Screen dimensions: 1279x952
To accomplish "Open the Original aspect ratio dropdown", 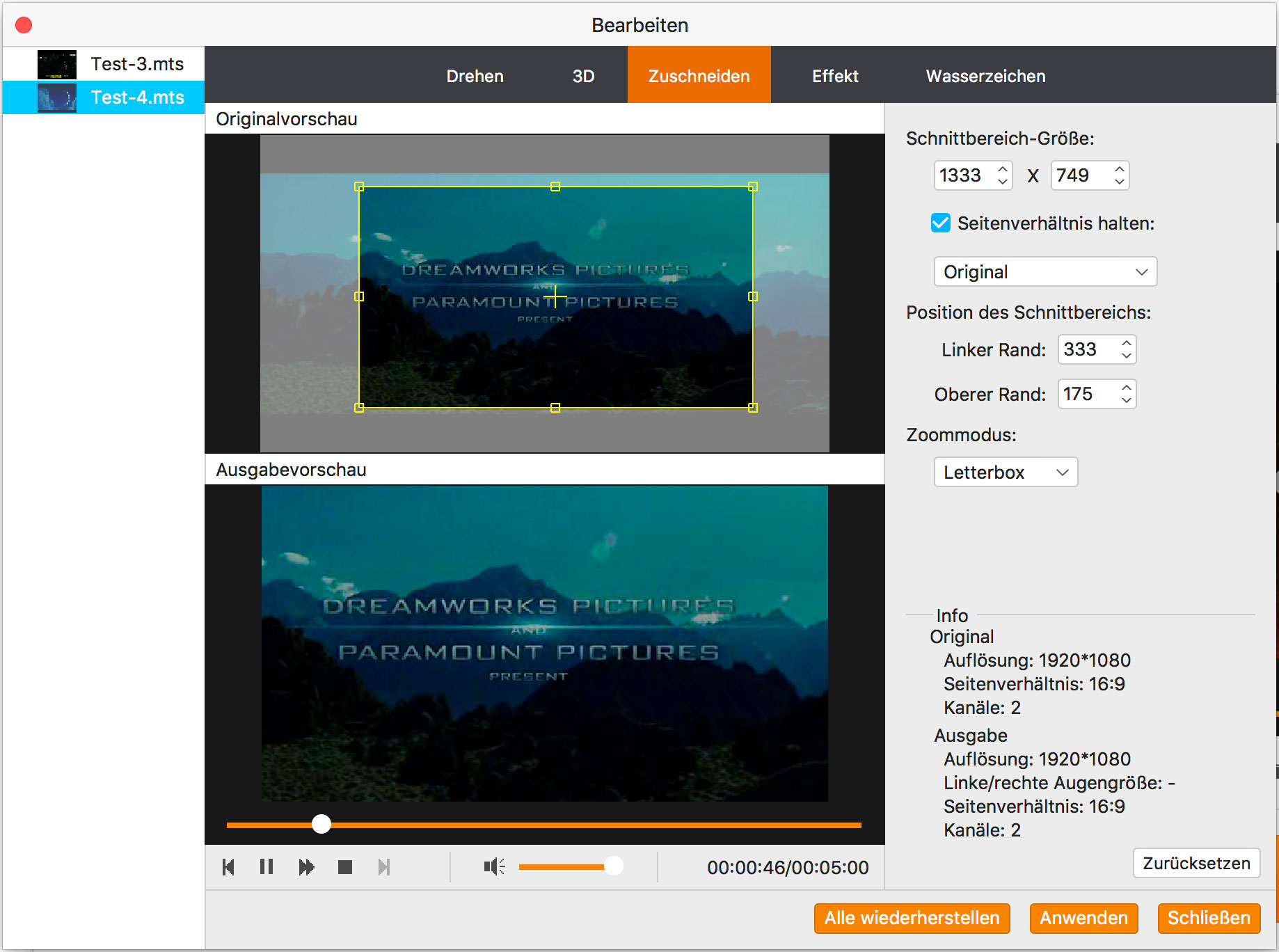I will (x=1045, y=271).
